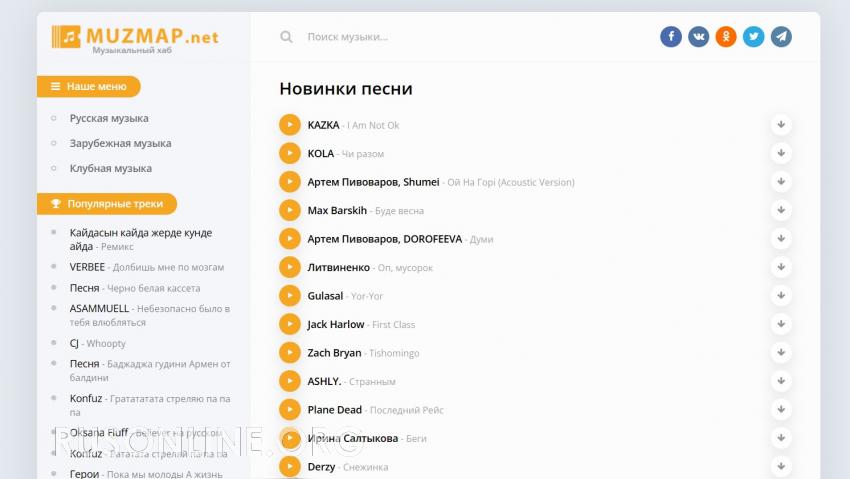Download Литвиненко - Оп, мусорок

[781, 267]
